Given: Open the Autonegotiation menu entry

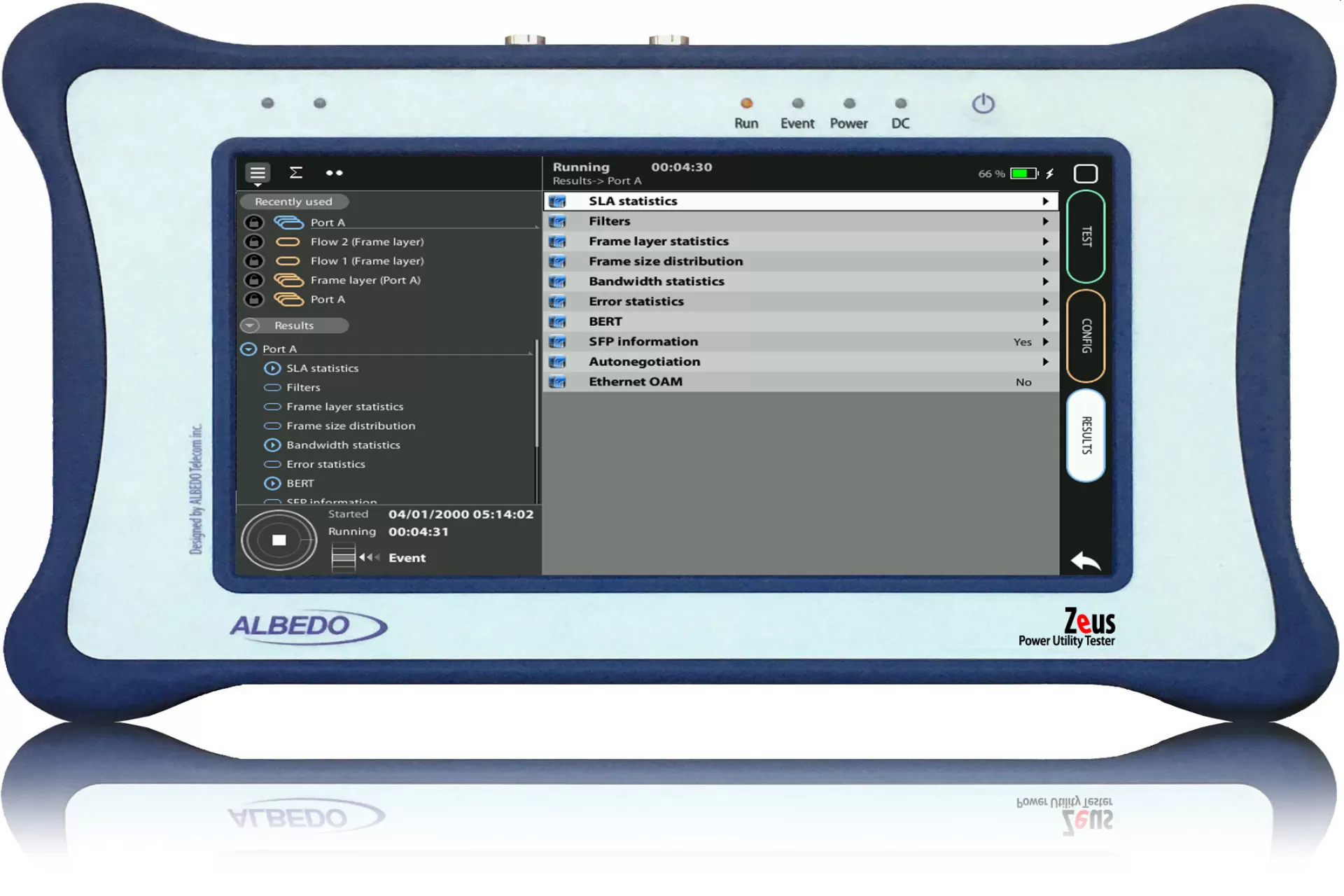Looking at the screenshot, I should (801, 362).
